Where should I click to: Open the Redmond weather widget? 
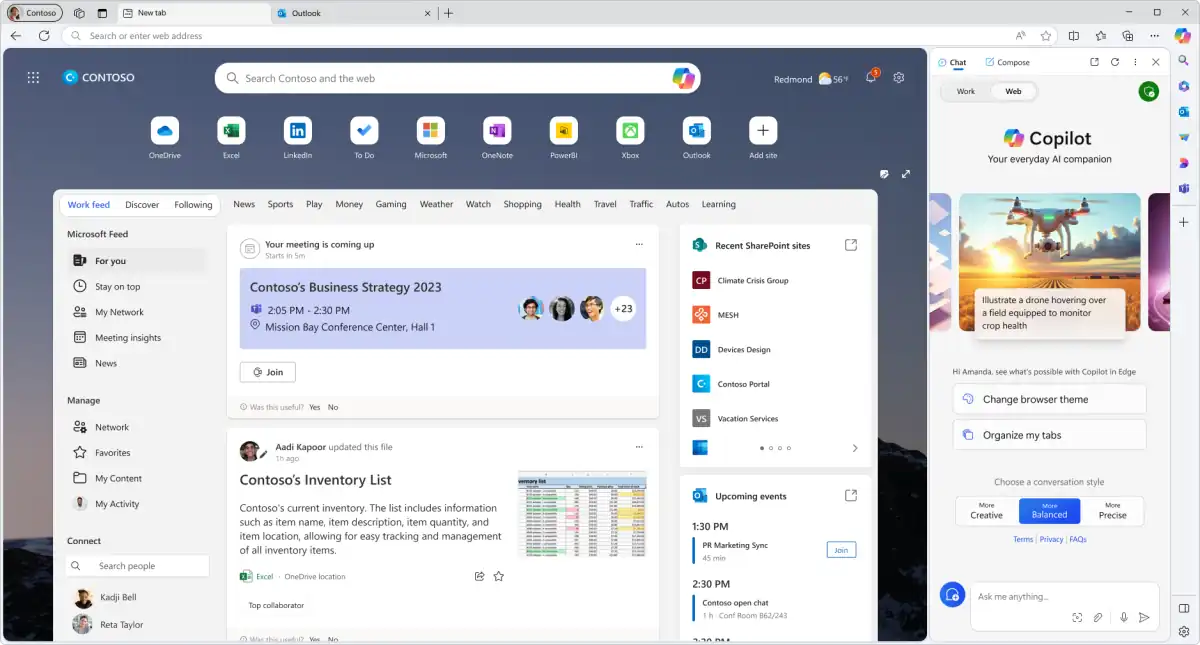pyautogui.click(x=811, y=79)
